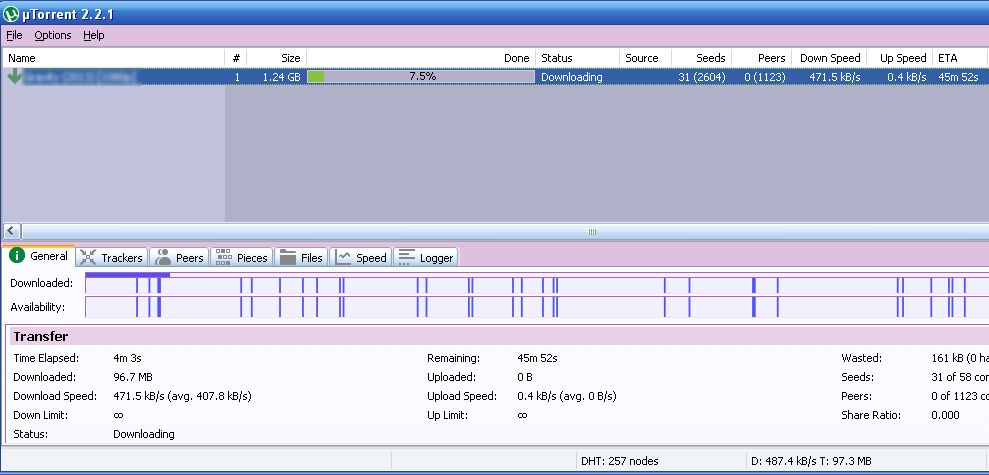Open the Help menu
The height and width of the screenshot is (475, 989).
[94, 35]
